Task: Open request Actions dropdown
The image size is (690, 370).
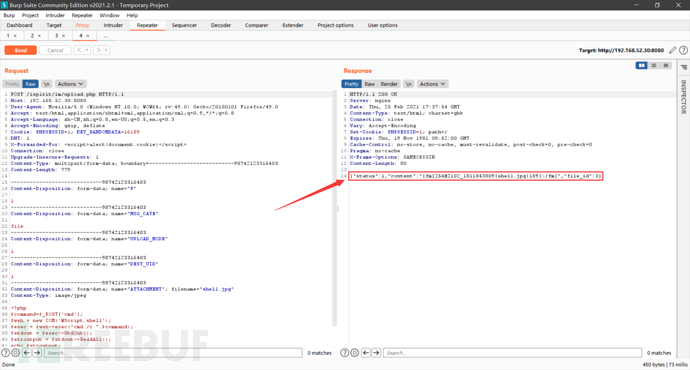Action: [x=70, y=84]
